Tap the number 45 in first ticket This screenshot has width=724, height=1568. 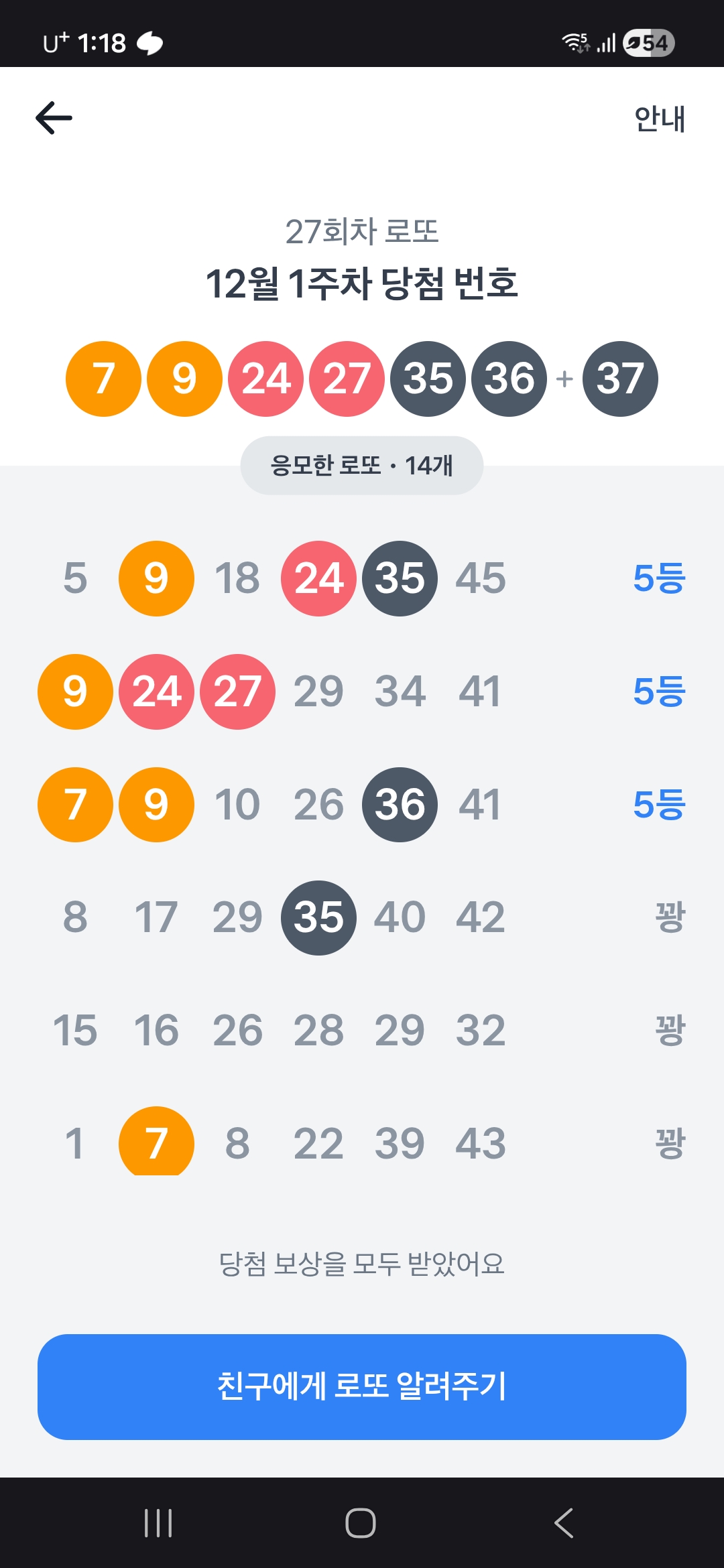click(481, 578)
